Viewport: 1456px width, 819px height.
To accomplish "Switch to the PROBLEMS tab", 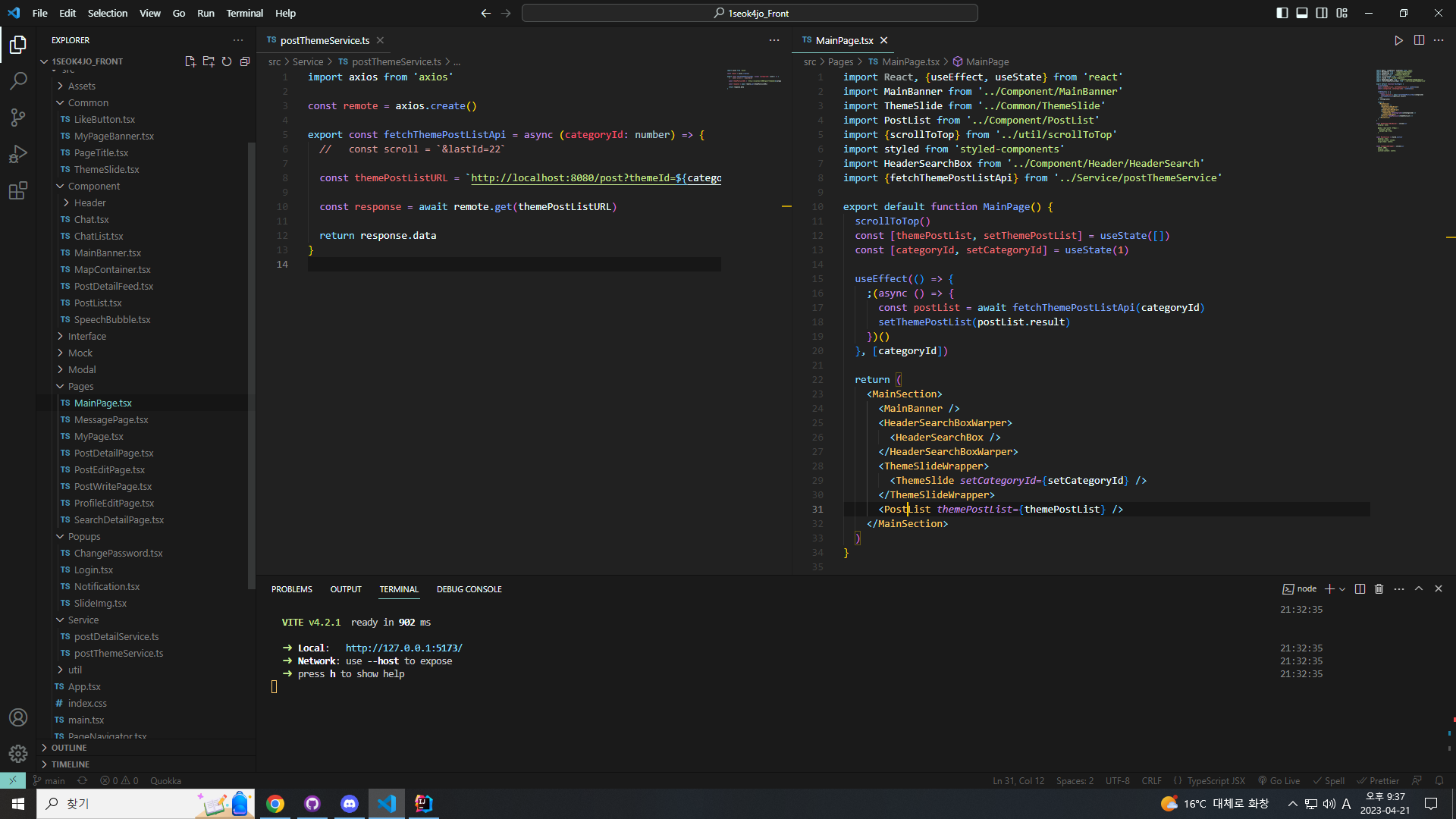I will point(291,589).
